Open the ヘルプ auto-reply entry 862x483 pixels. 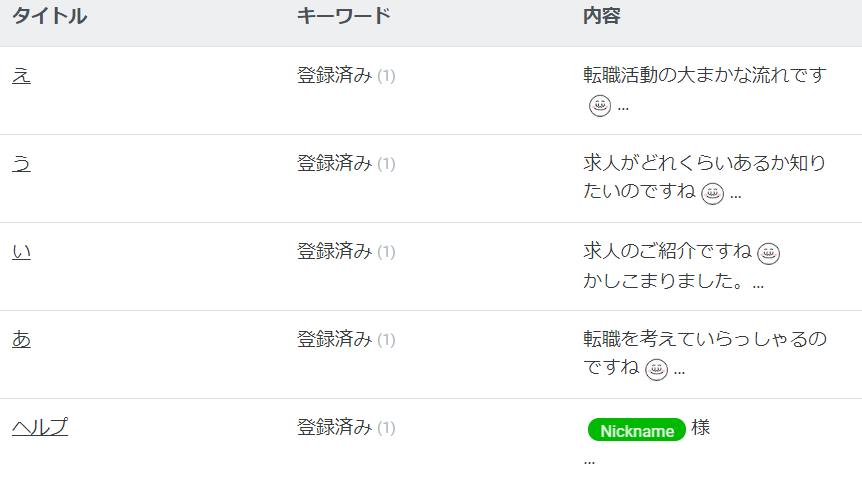(40, 427)
